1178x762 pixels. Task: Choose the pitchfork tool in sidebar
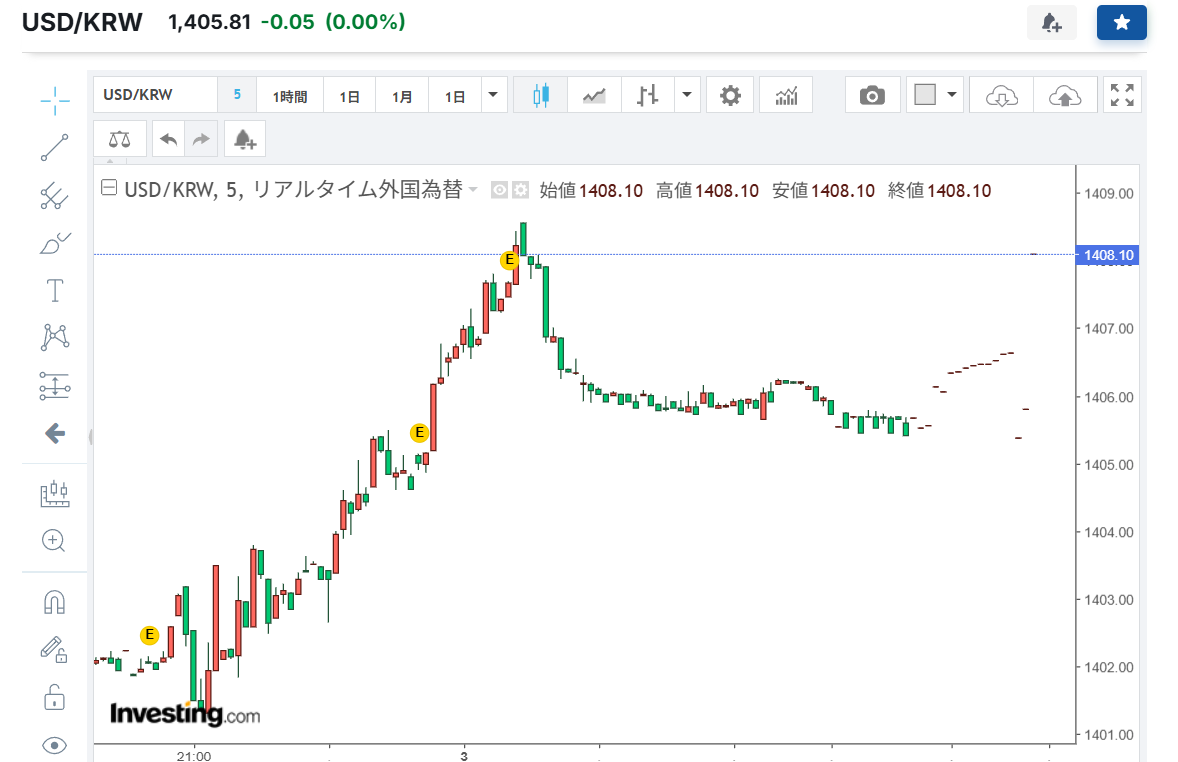[55, 195]
